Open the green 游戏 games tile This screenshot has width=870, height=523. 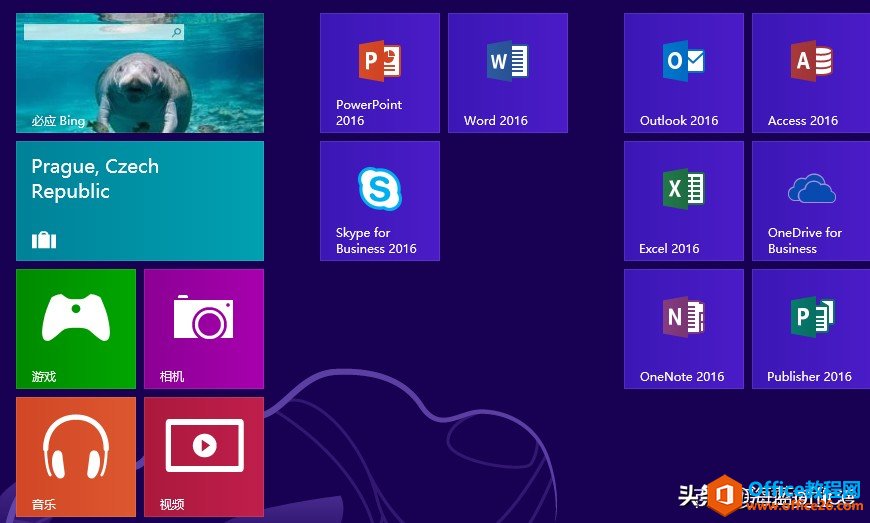point(76,329)
